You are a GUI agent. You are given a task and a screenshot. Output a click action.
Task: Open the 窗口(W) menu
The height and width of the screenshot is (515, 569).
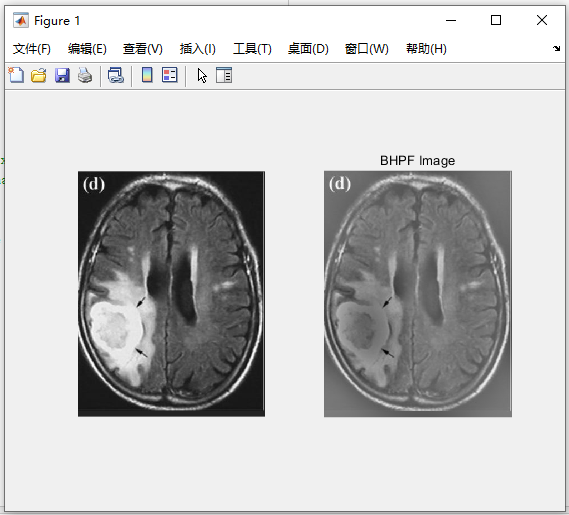pos(367,49)
